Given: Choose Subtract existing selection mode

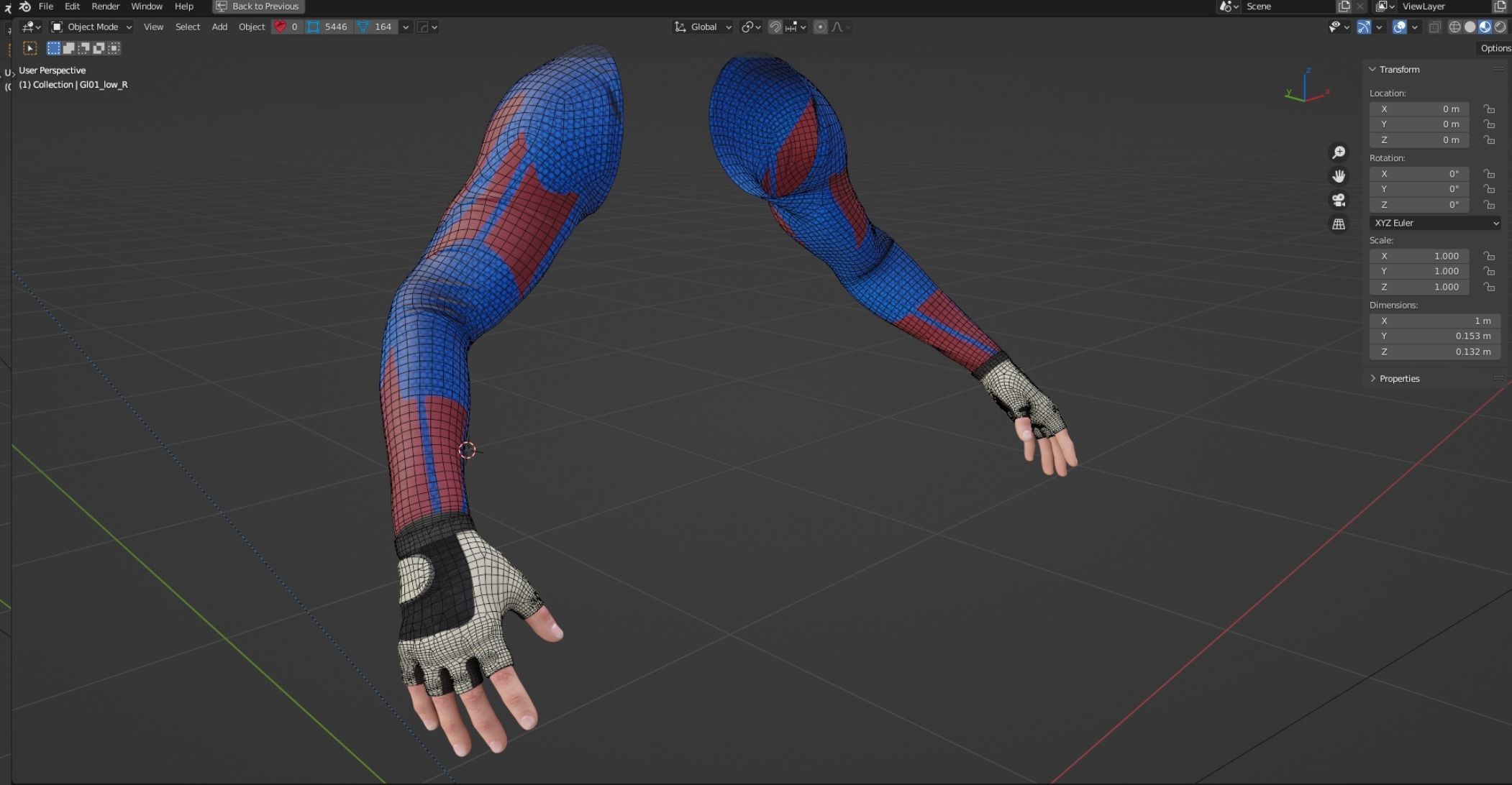Looking at the screenshot, I should point(84,48).
